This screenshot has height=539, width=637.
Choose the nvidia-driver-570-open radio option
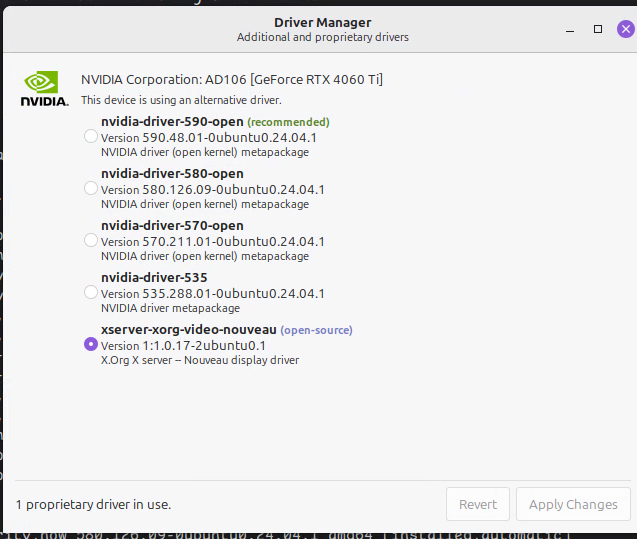click(x=91, y=240)
